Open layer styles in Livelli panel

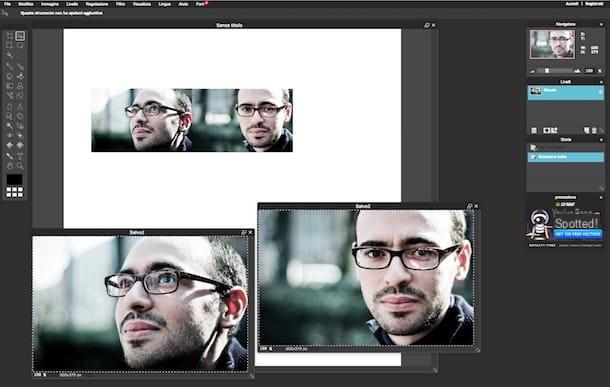point(554,130)
